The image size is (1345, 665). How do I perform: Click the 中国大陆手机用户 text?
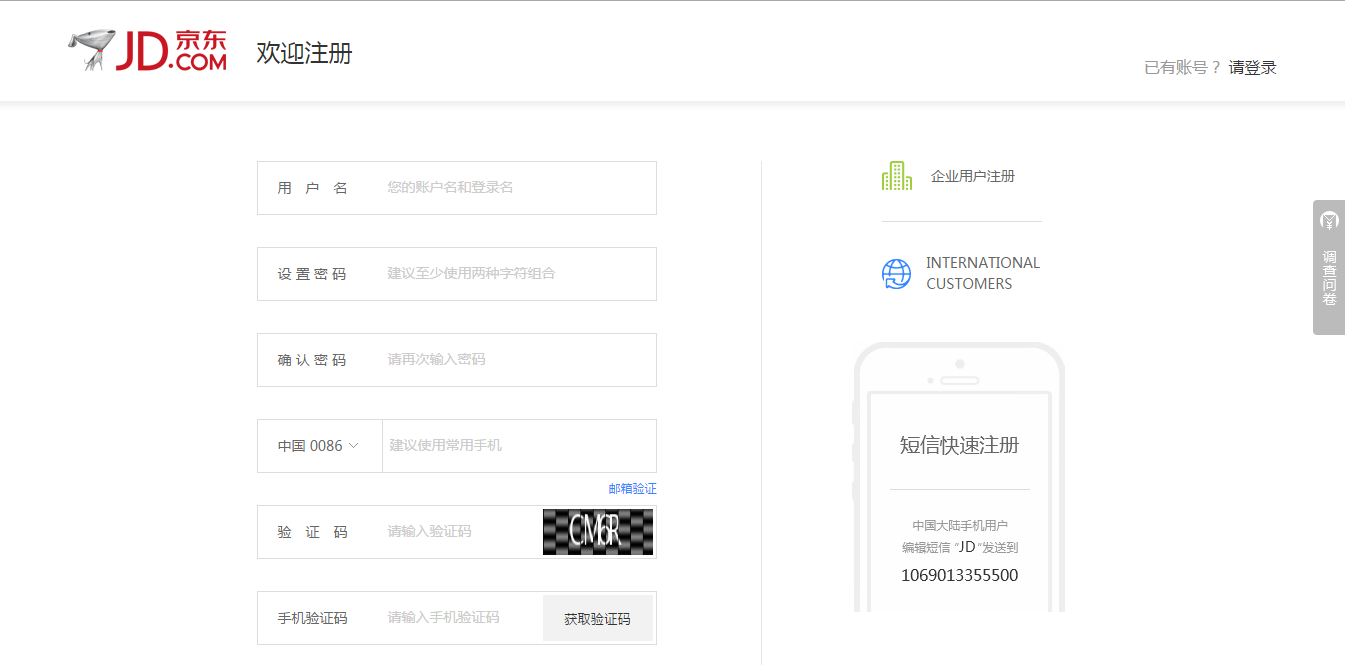tap(960, 525)
